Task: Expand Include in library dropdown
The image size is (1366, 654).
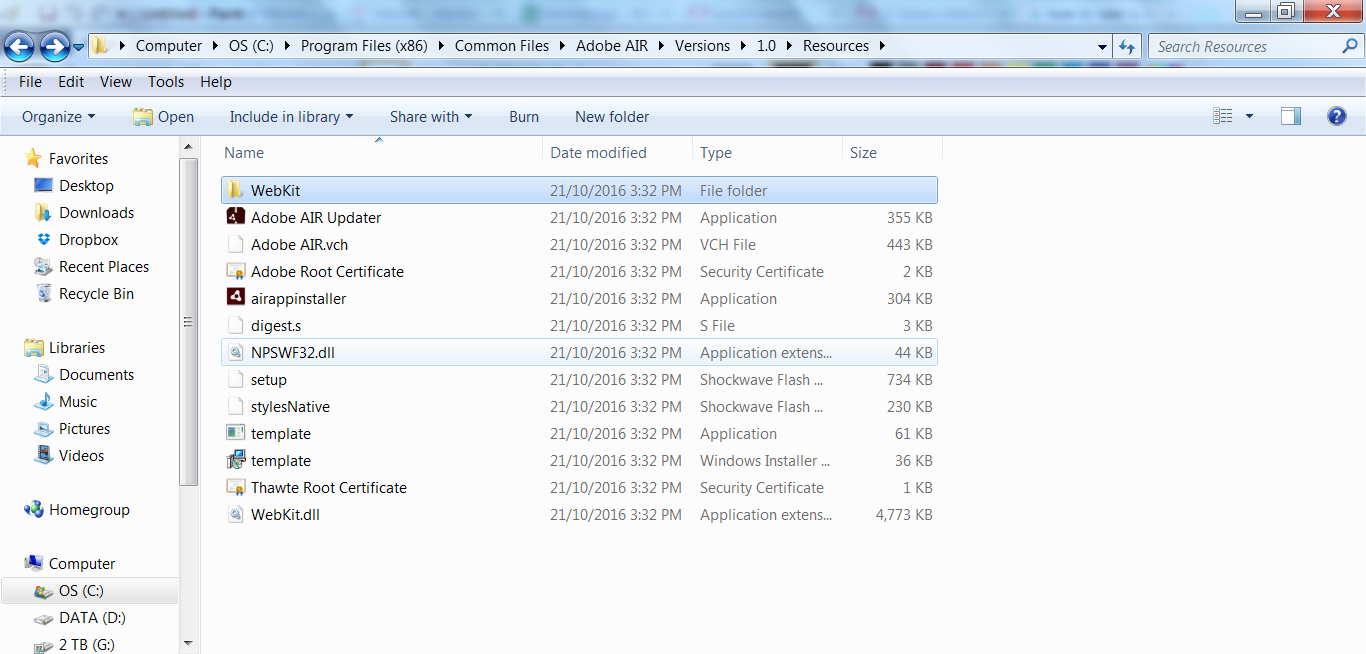Action: [291, 117]
